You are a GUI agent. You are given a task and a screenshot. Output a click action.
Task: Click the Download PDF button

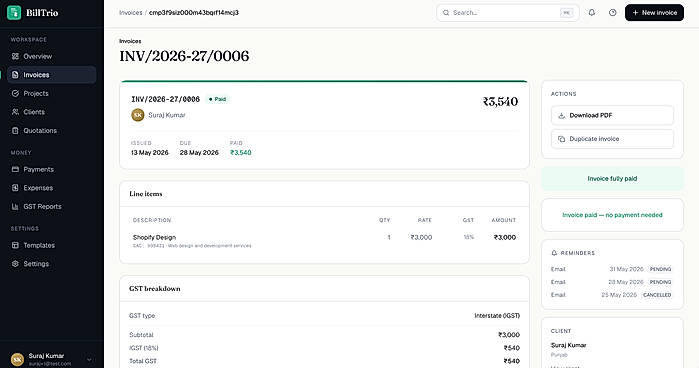pos(612,115)
